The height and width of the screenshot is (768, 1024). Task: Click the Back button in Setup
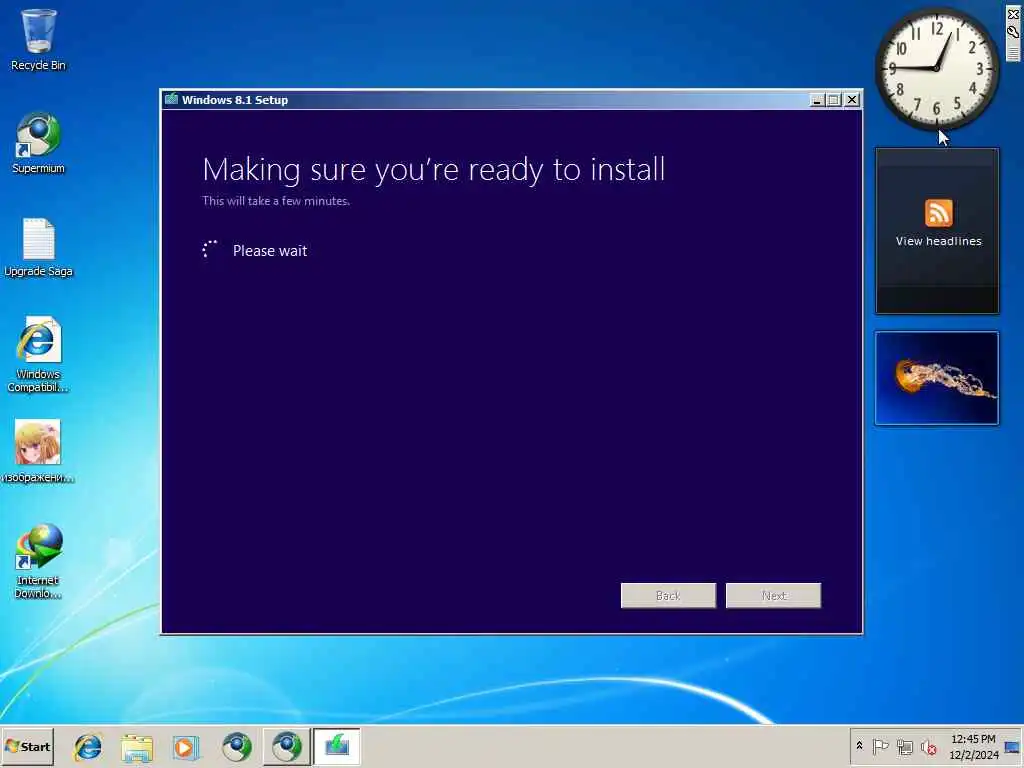click(668, 596)
